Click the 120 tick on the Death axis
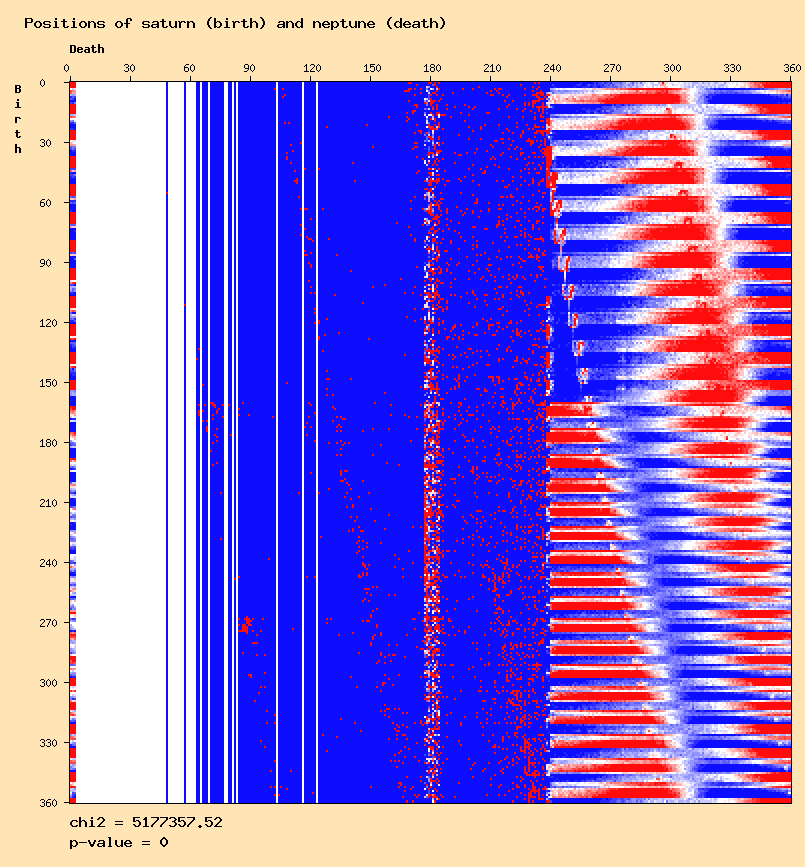Image resolution: width=805 pixels, height=867 pixels. coord(312,68)
